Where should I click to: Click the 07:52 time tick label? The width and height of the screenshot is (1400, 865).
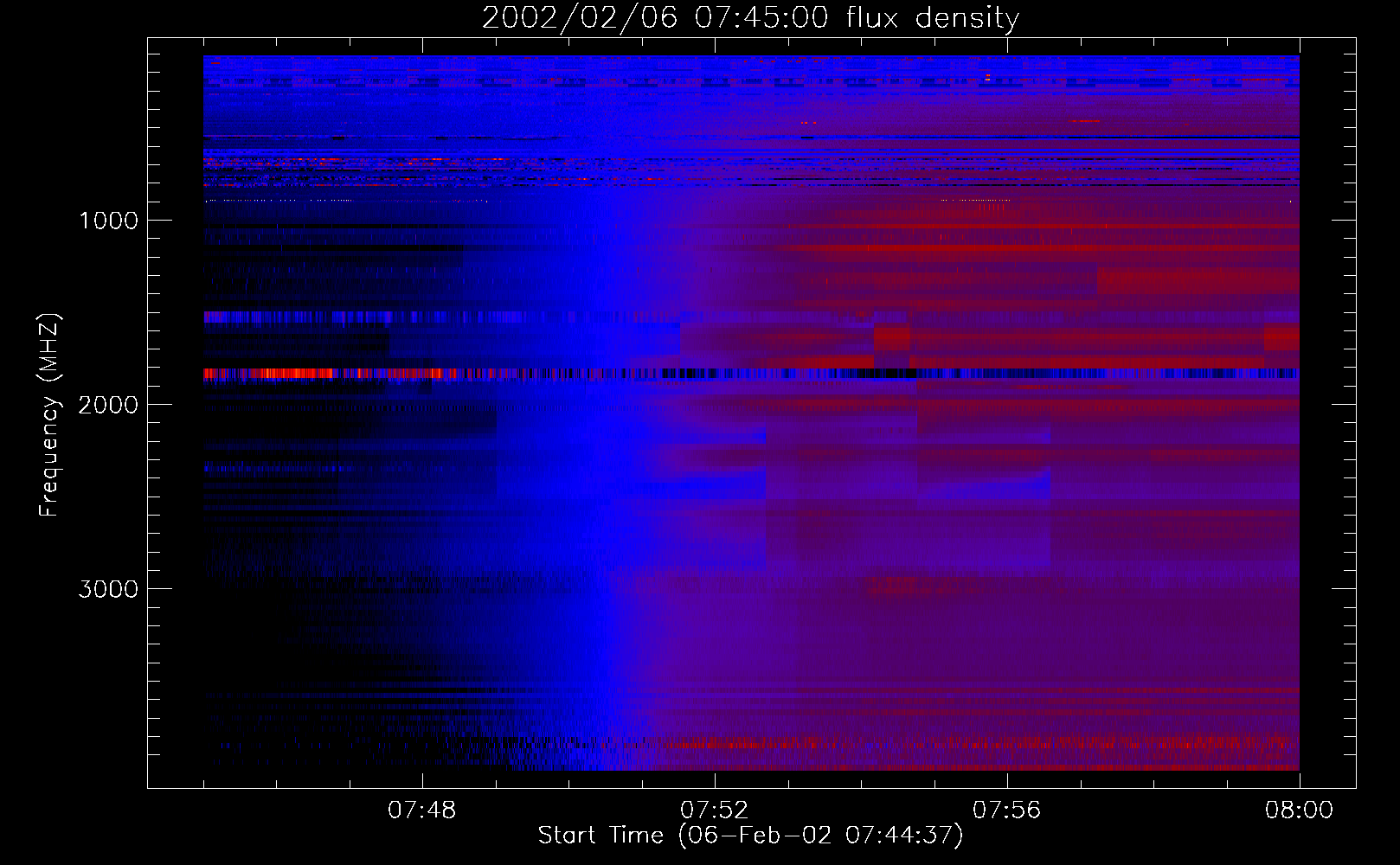[x=715, y=811]
